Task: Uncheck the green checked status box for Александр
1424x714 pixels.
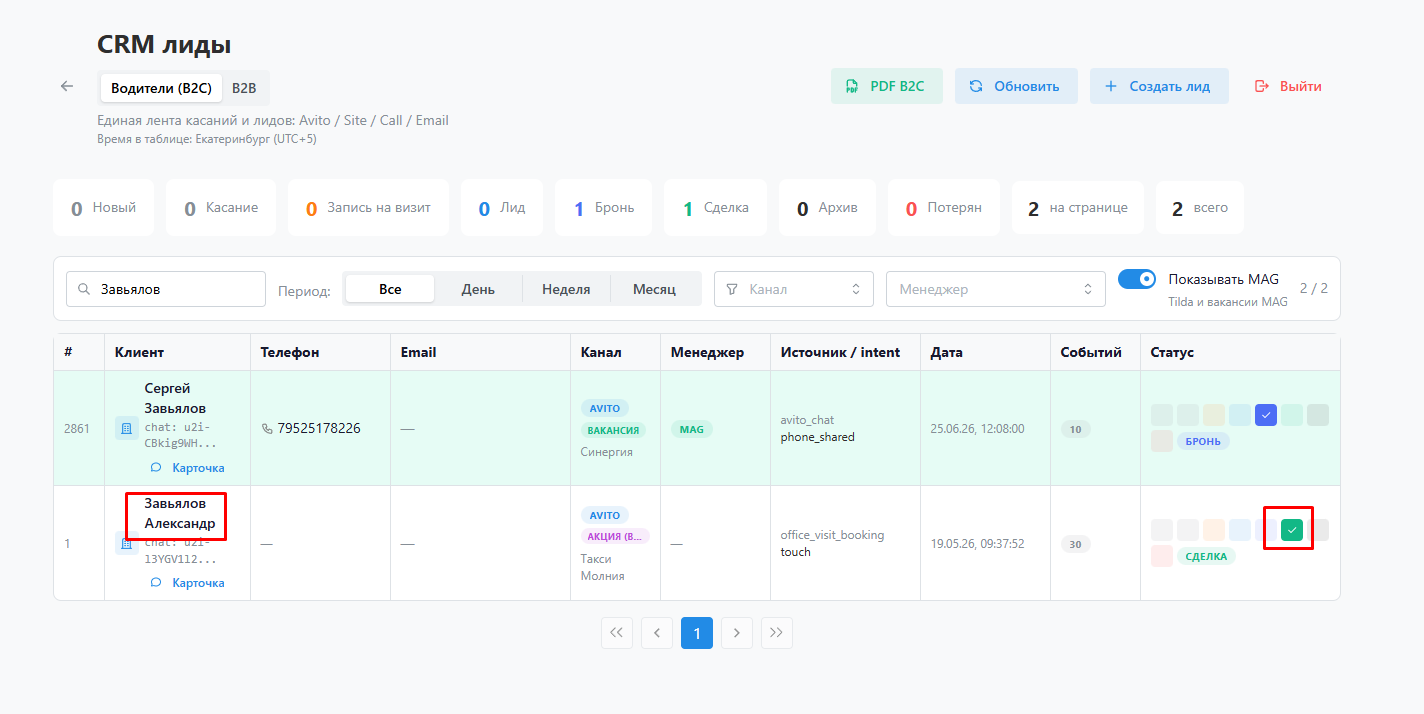Action: pos(1292,530)
